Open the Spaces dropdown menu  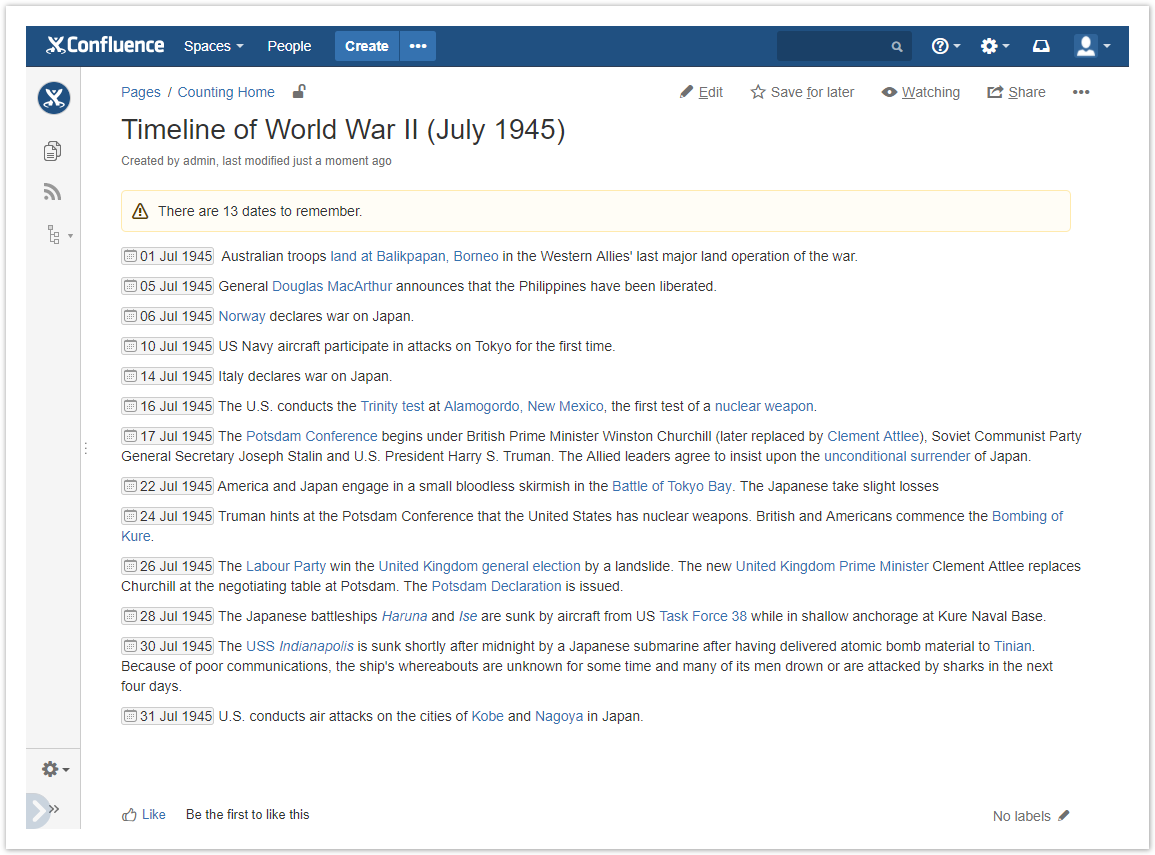point(214,46)
